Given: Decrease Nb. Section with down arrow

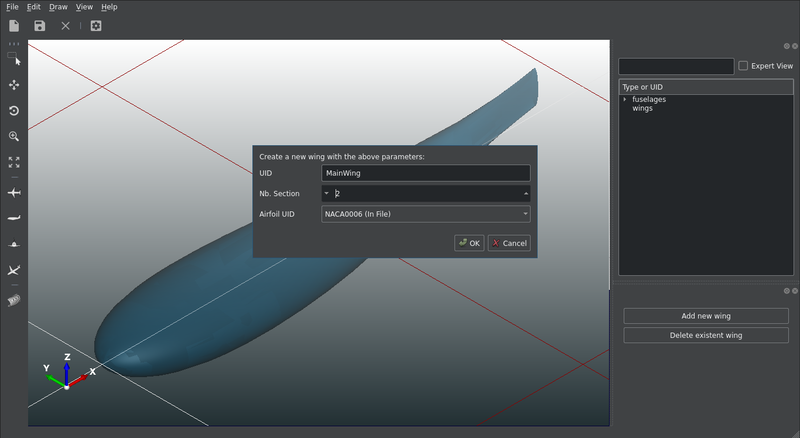Looking at the screenshot, I should pyautogui.click(x=326, y=194).
